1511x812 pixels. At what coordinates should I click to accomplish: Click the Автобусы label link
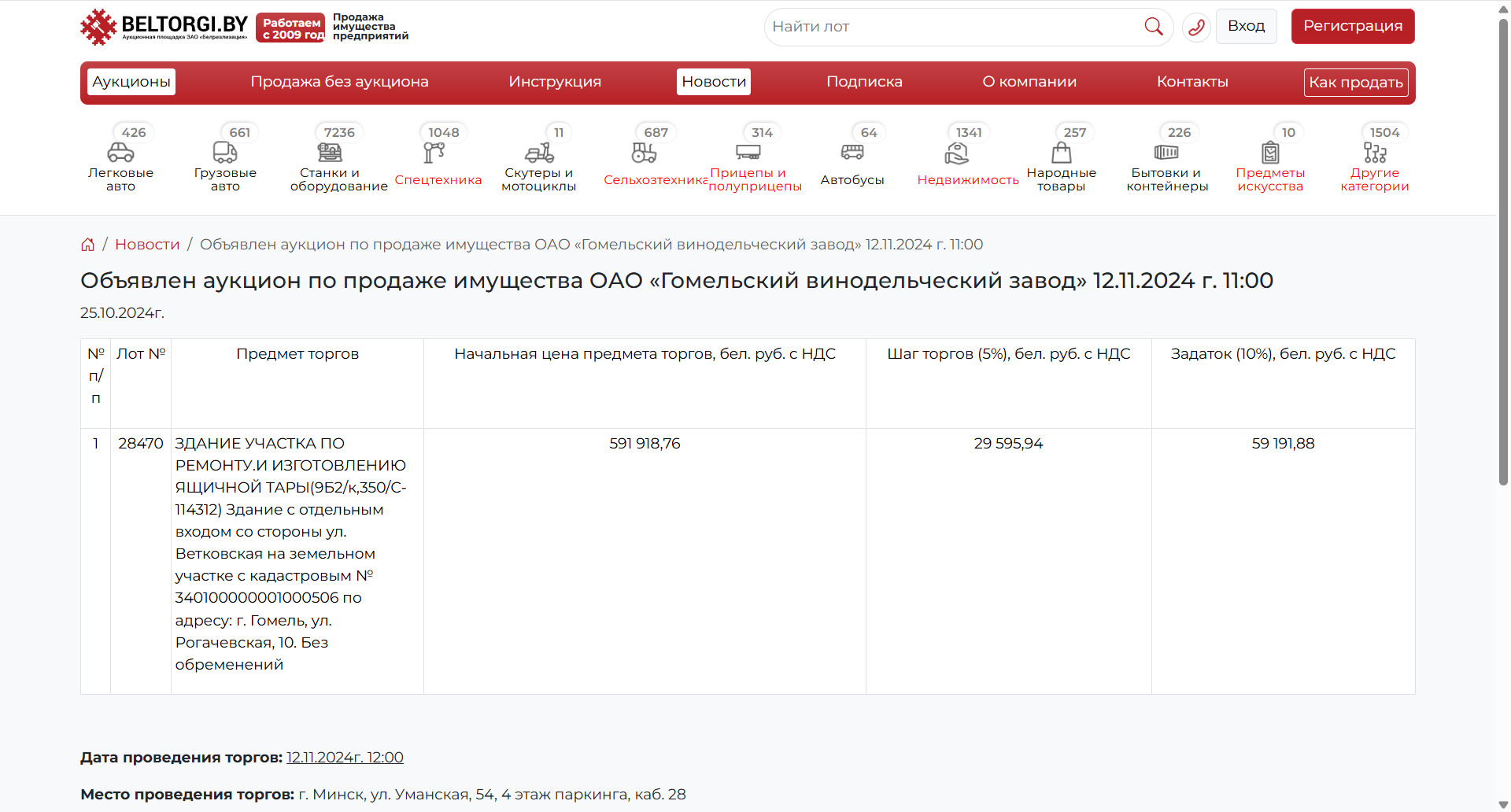(852, 180)
